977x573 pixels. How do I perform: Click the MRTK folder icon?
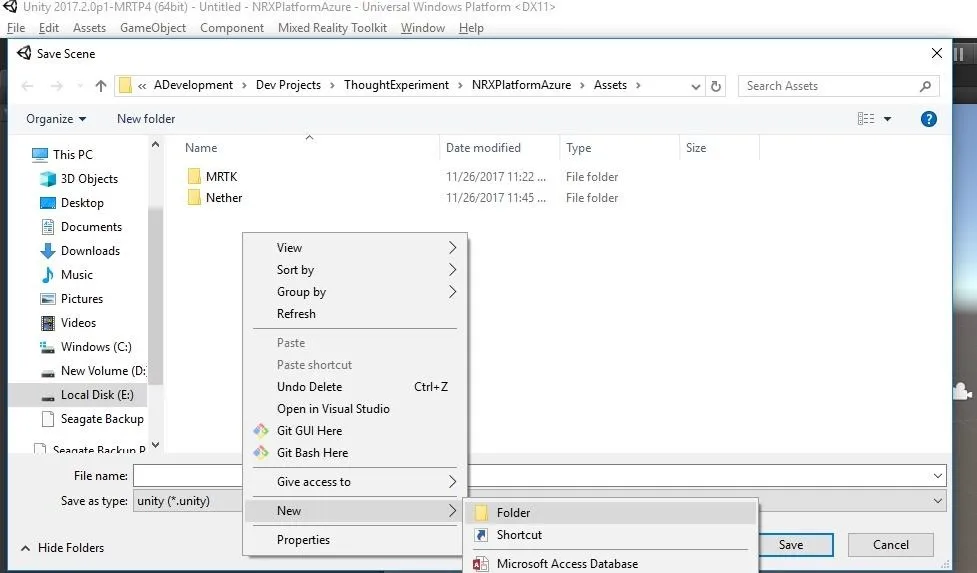(194, 177)
